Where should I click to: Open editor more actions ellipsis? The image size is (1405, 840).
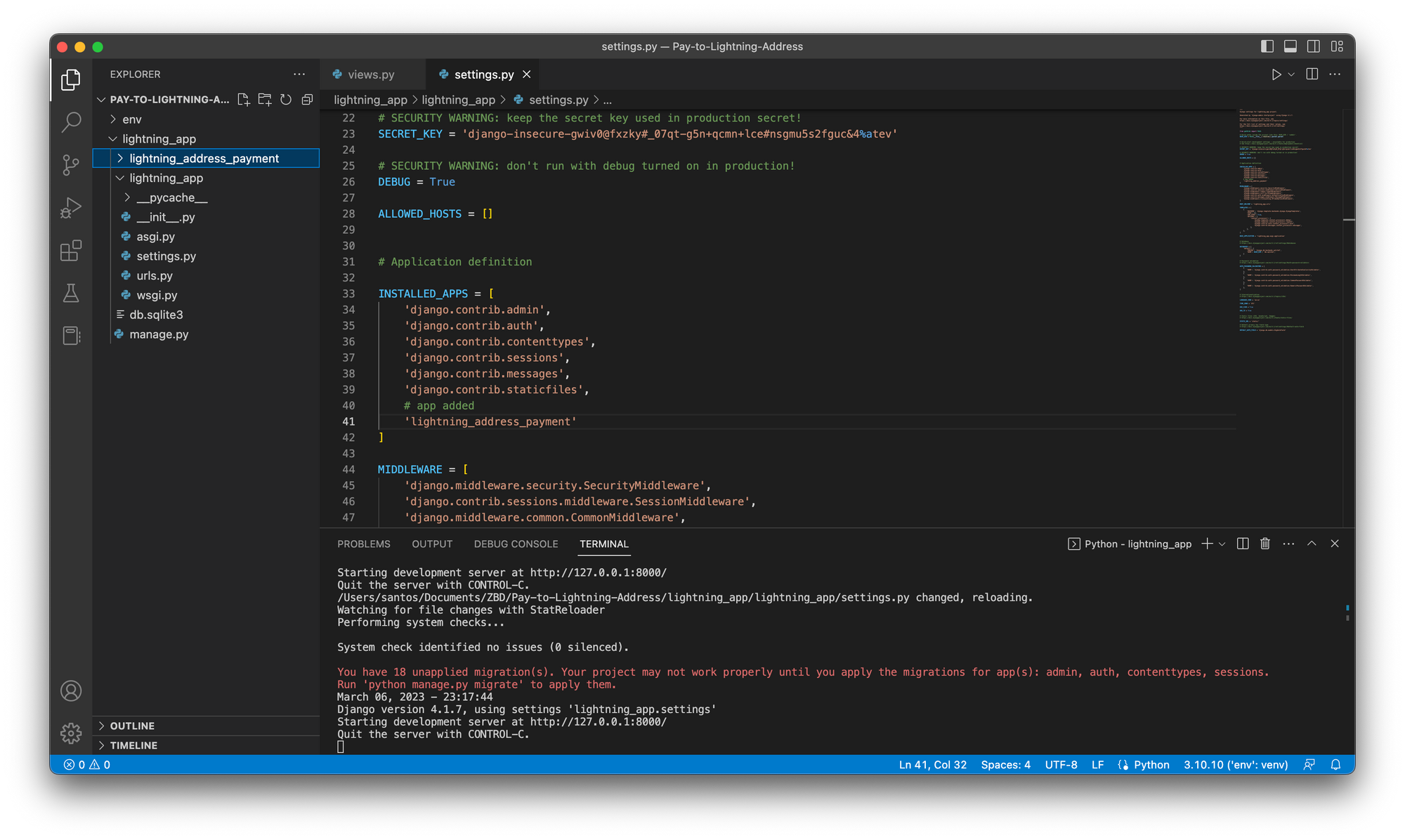(x=1335, y=74)
